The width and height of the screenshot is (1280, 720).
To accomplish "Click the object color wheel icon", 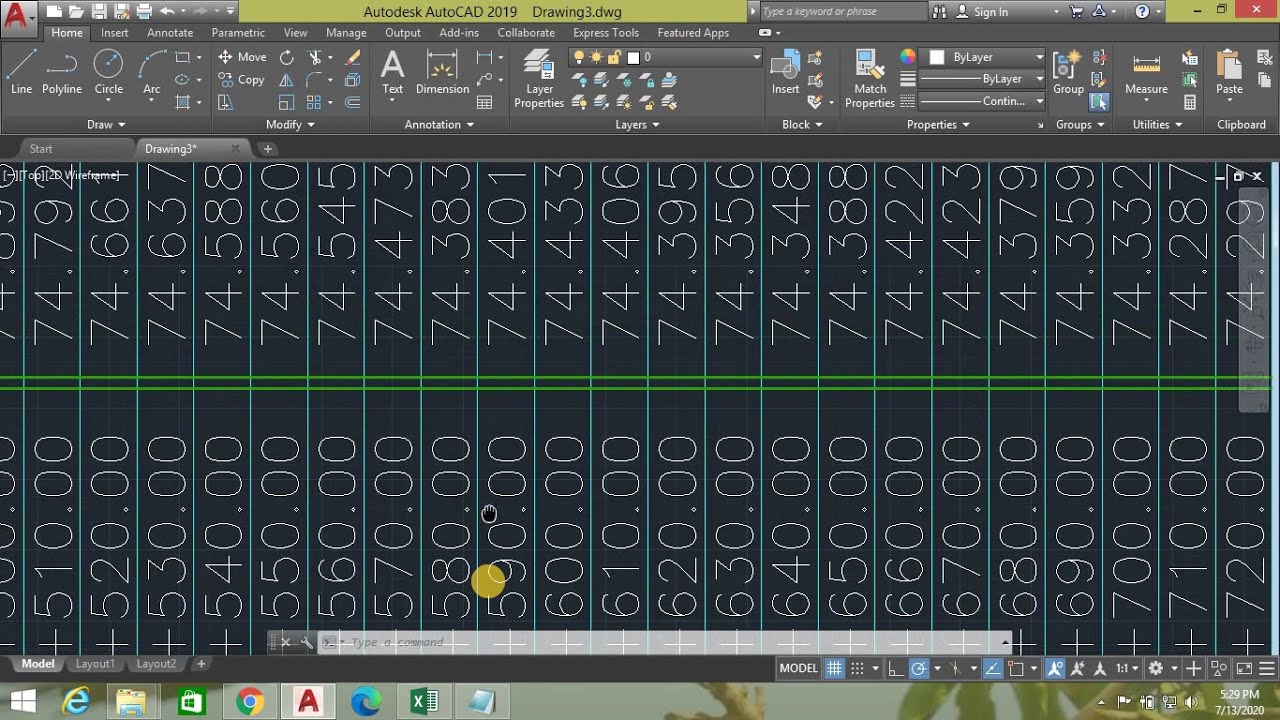I will pyautogui.click(x=907, y=57).
